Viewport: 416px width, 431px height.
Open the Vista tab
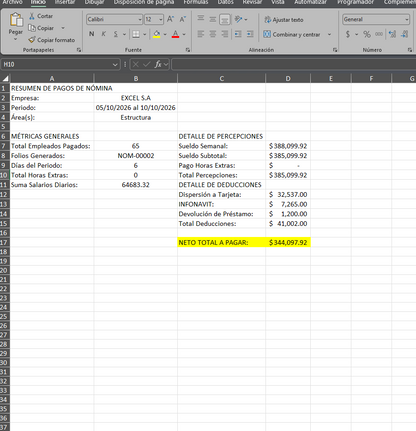point(278,2)
